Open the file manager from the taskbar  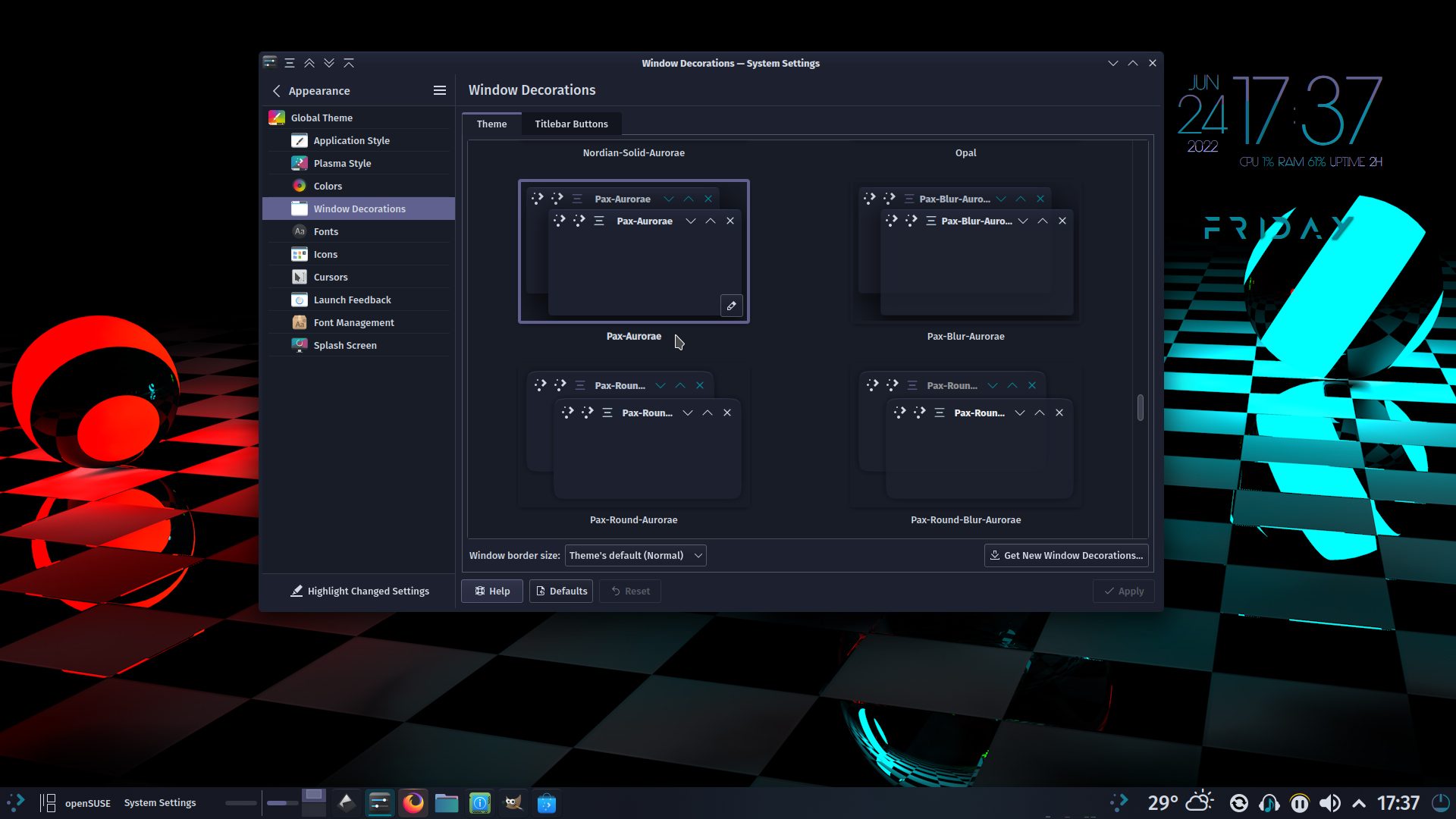coord(447,802)
